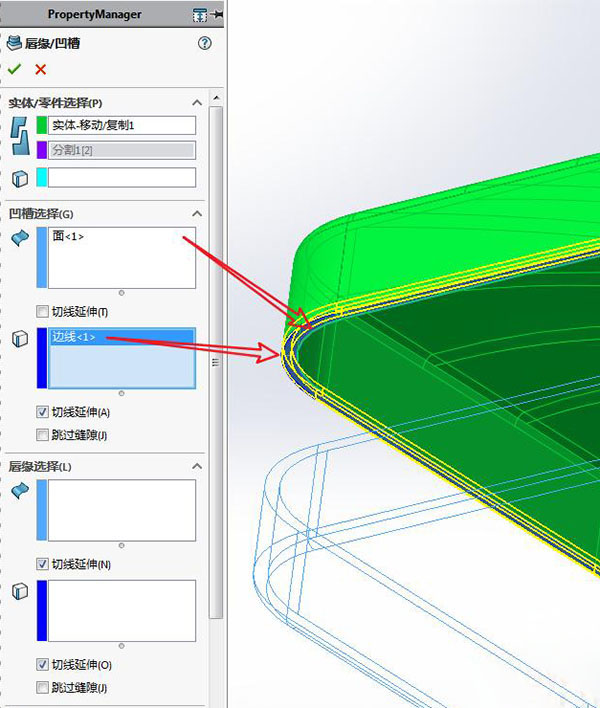The height and width of the screenshot is (708, 600).
Task: Uncheck 切线延伸(O) checkbox
Action: 42,664
